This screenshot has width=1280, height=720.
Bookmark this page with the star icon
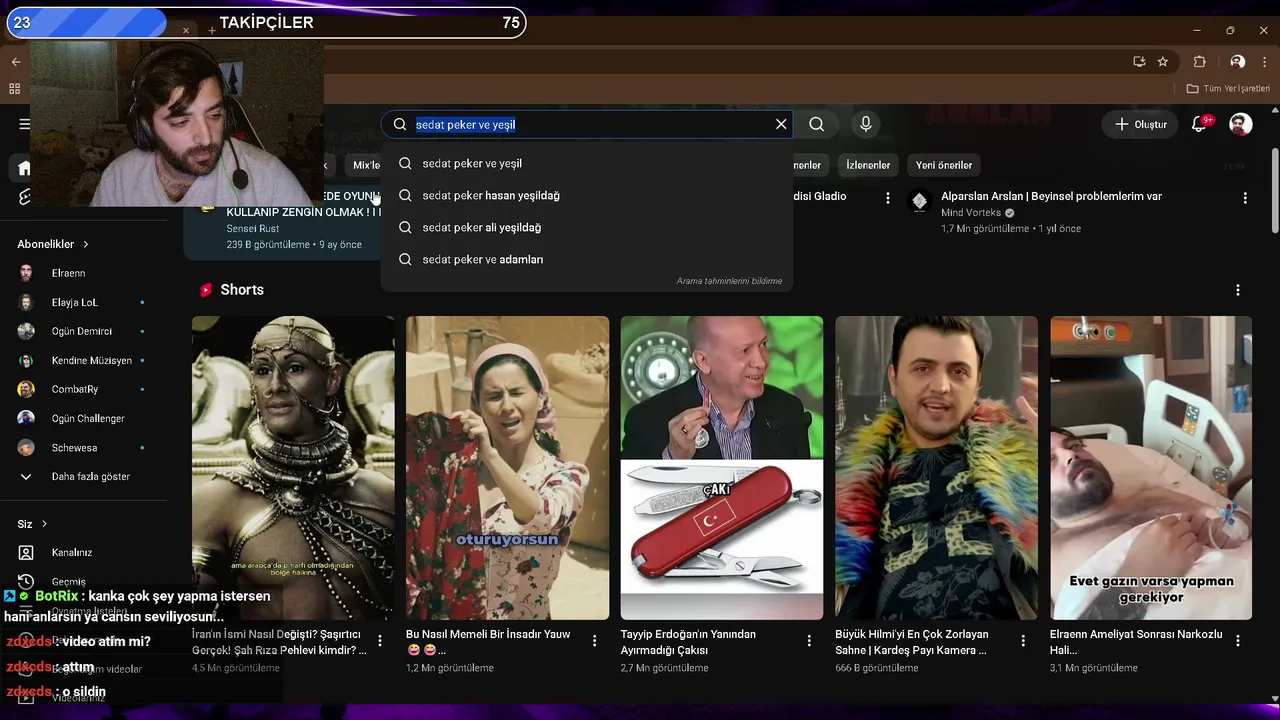tap(1163, 61)
